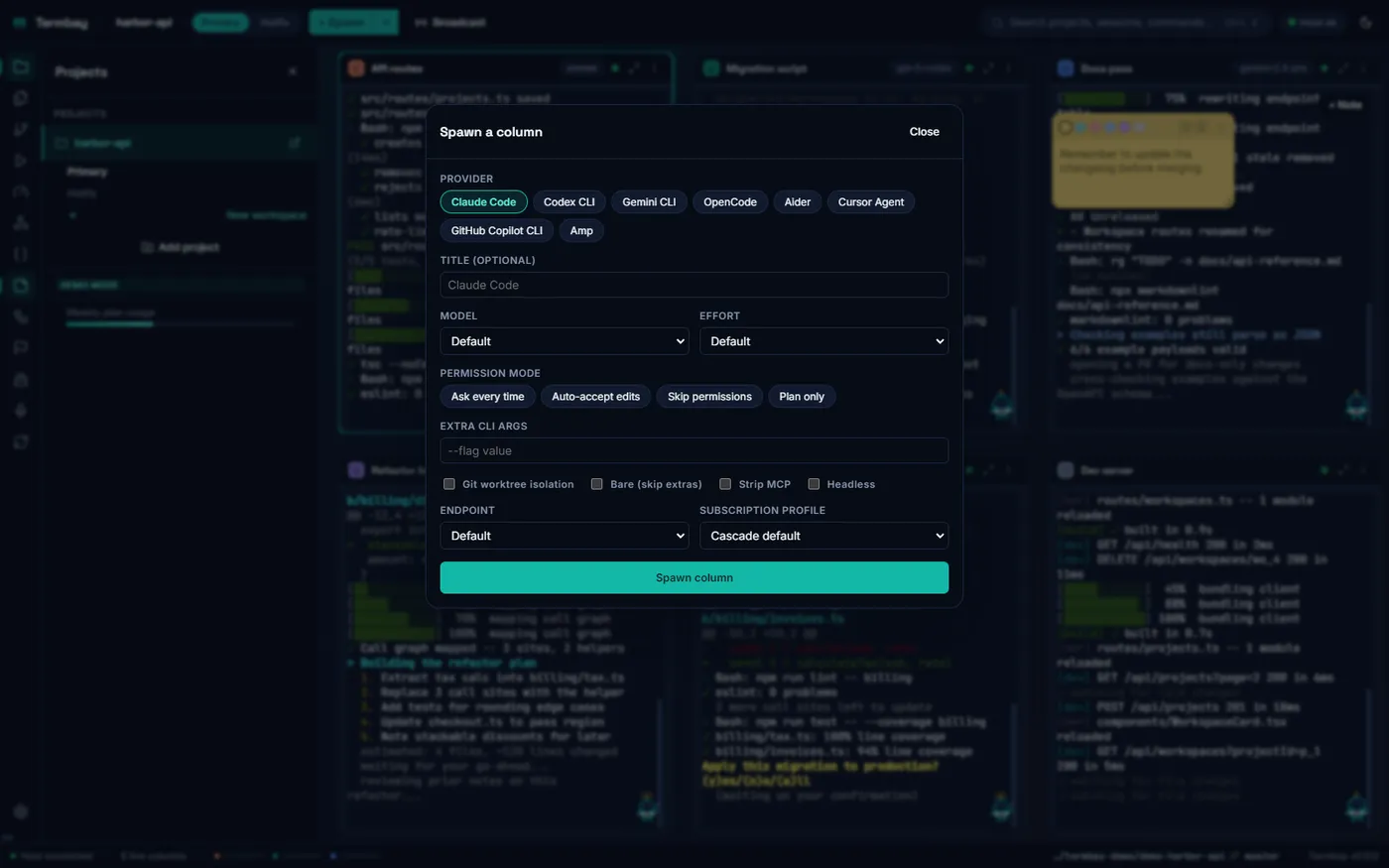Choose Auto-accept edits permission mode

click(x=595, y=397)
